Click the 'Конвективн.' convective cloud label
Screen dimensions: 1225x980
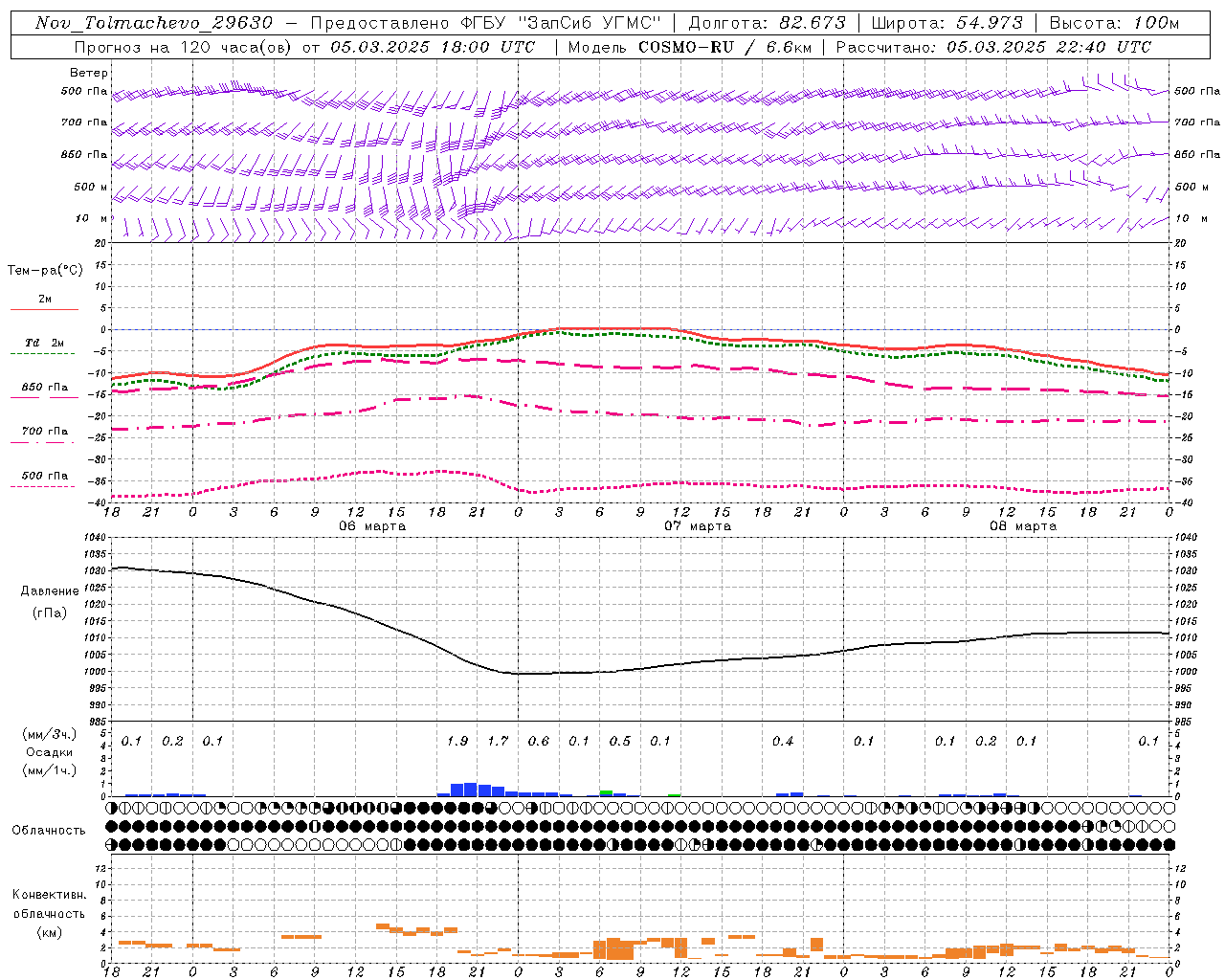point(49,895)
